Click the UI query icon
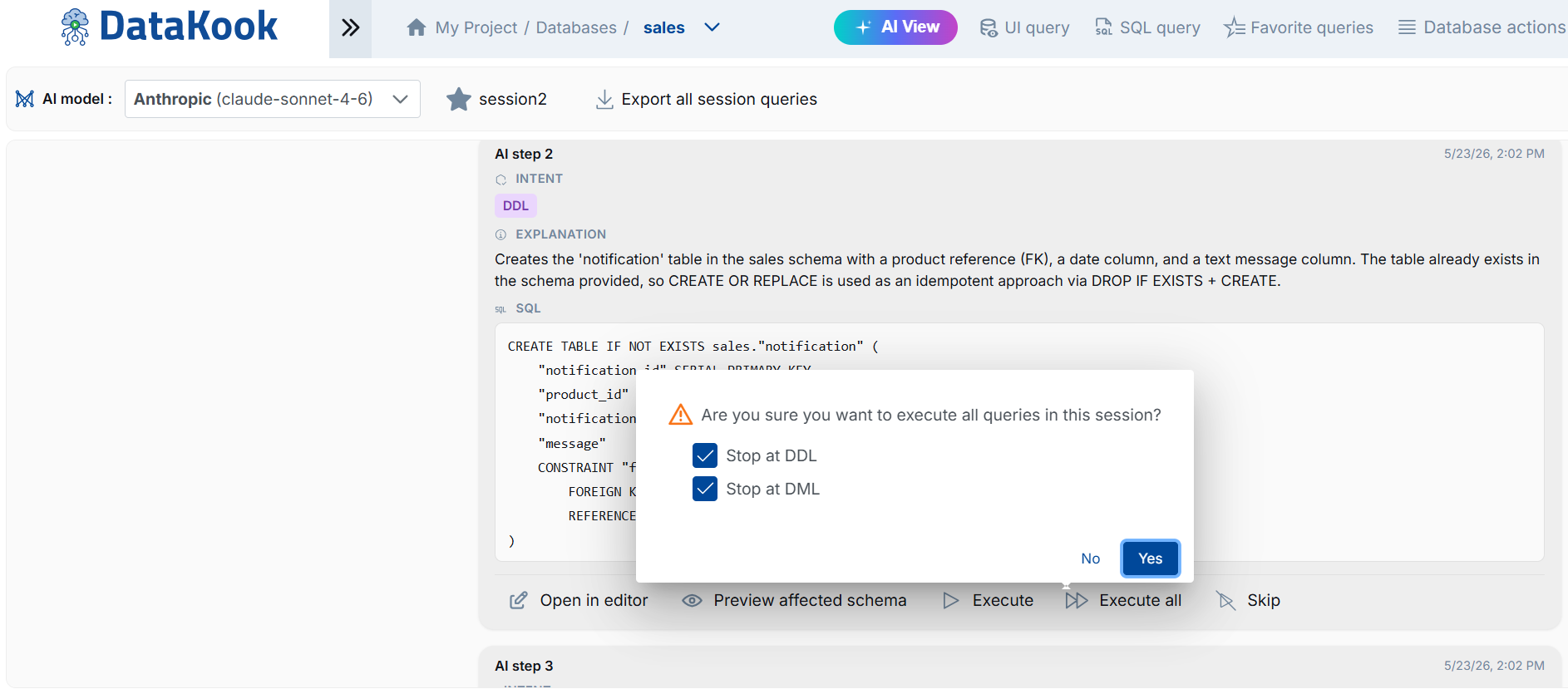 click(x=989, y=27)
